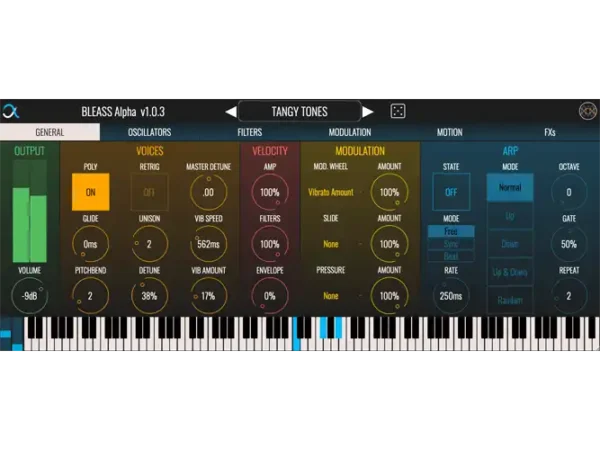Click the VIB AMOUNT 17% knob
The height and width of the screenshot is (450, 600).
pos(208,296)
